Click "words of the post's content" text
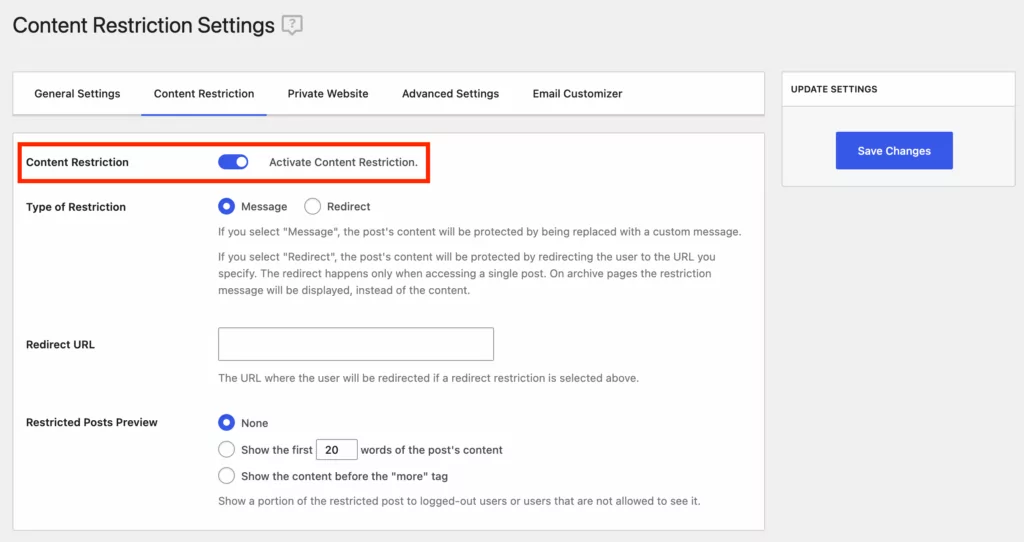The height and width of the screenshot is (542, 1024). tap(432, 450)
